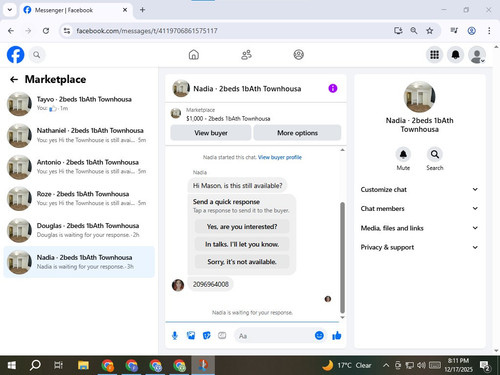Open the emoji picker smiley
Viewport: 500px width, 375px height.
[319, 335]
